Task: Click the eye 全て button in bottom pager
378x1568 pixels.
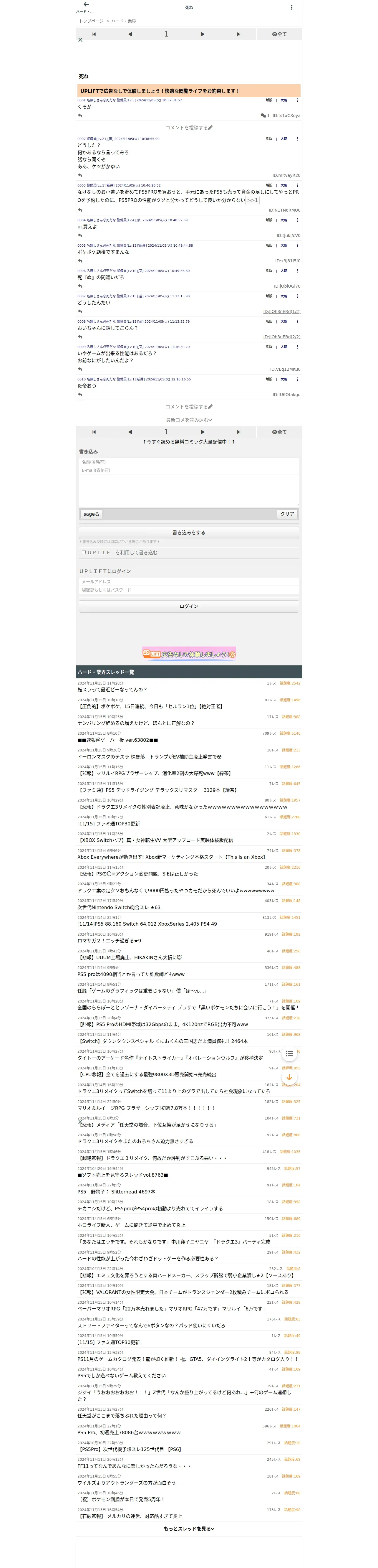Action: [280, 432]
